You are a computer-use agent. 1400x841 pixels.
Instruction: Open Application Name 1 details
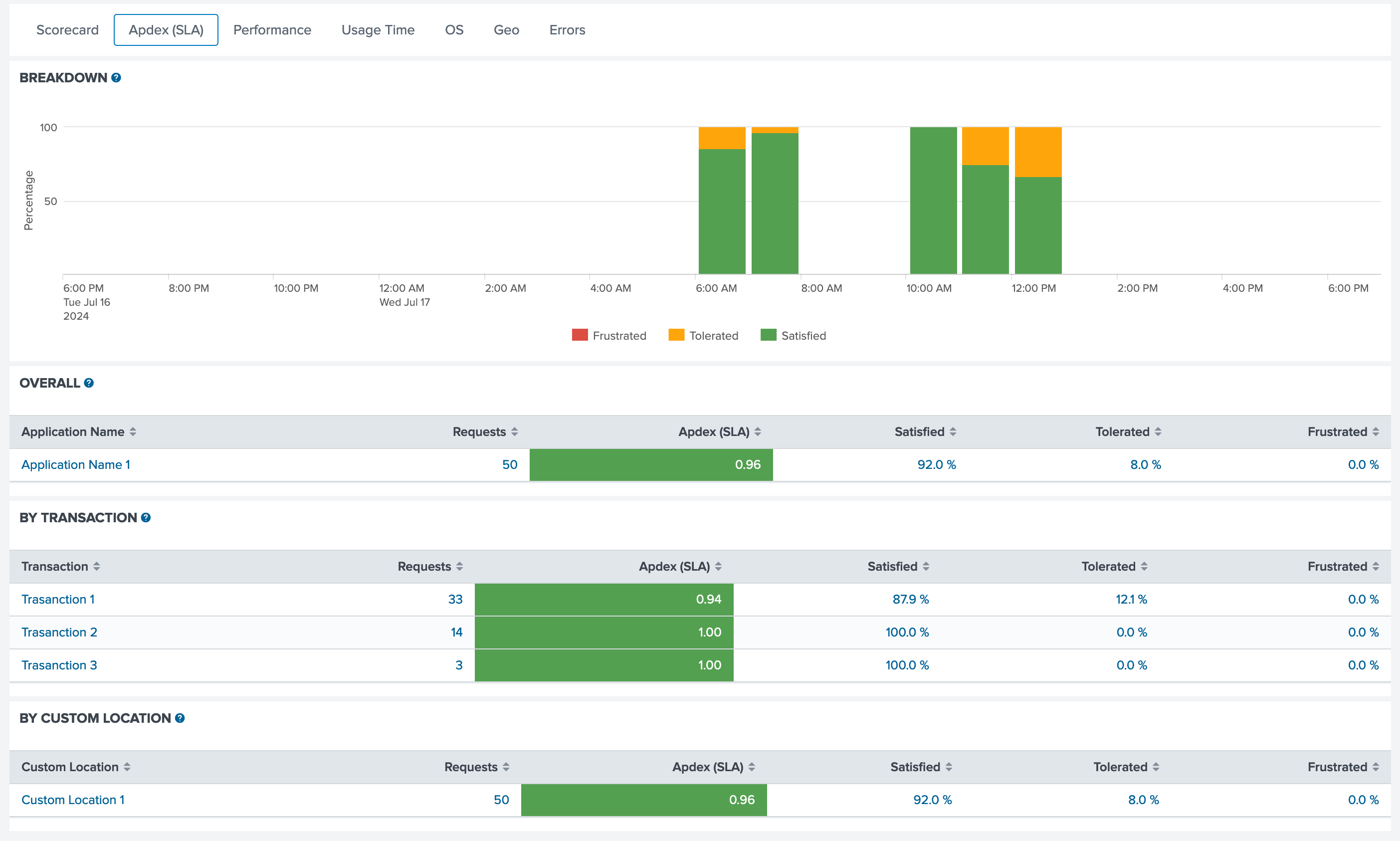point(75,464)
